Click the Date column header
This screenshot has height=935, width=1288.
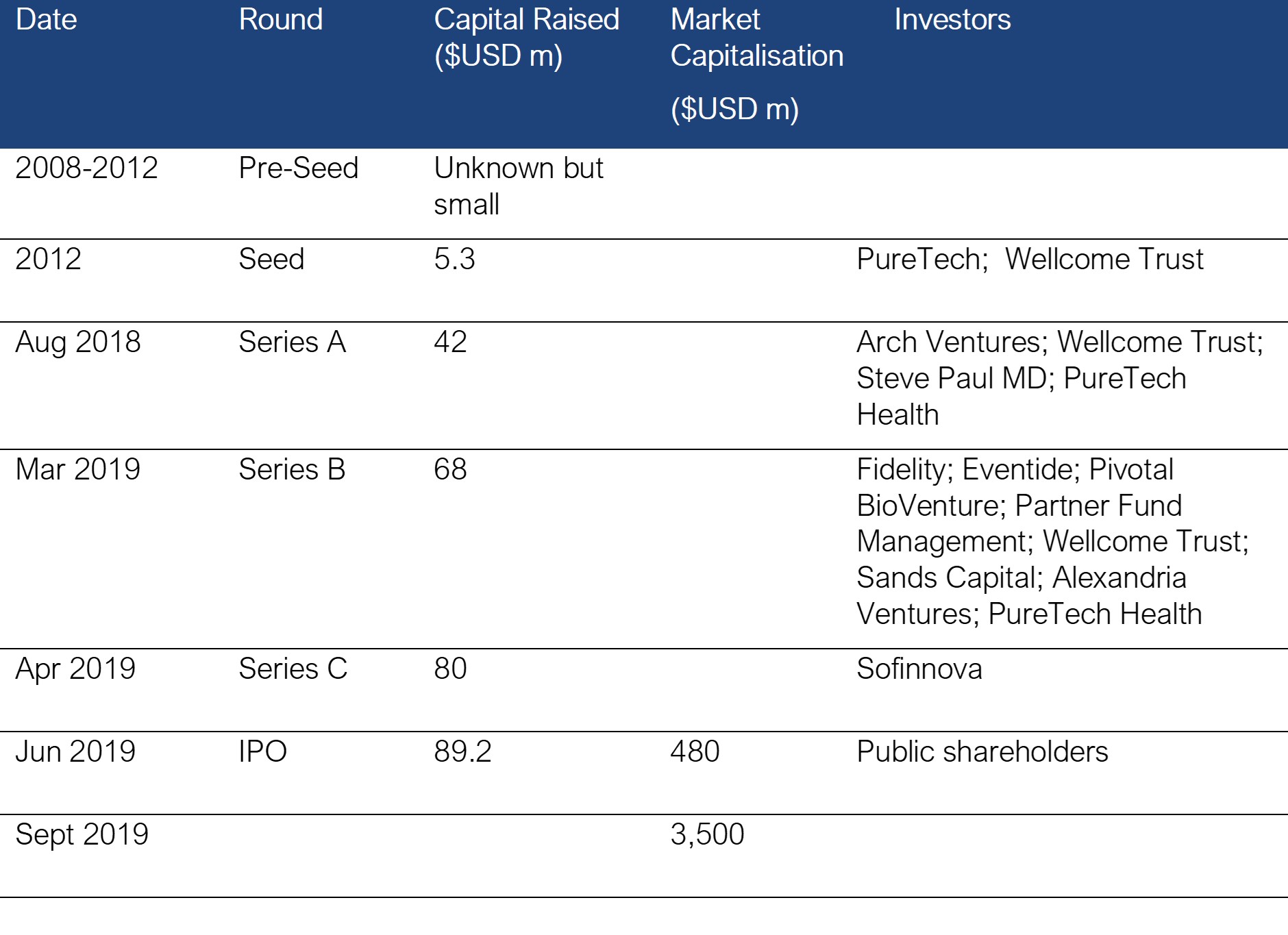coord(47,21)
